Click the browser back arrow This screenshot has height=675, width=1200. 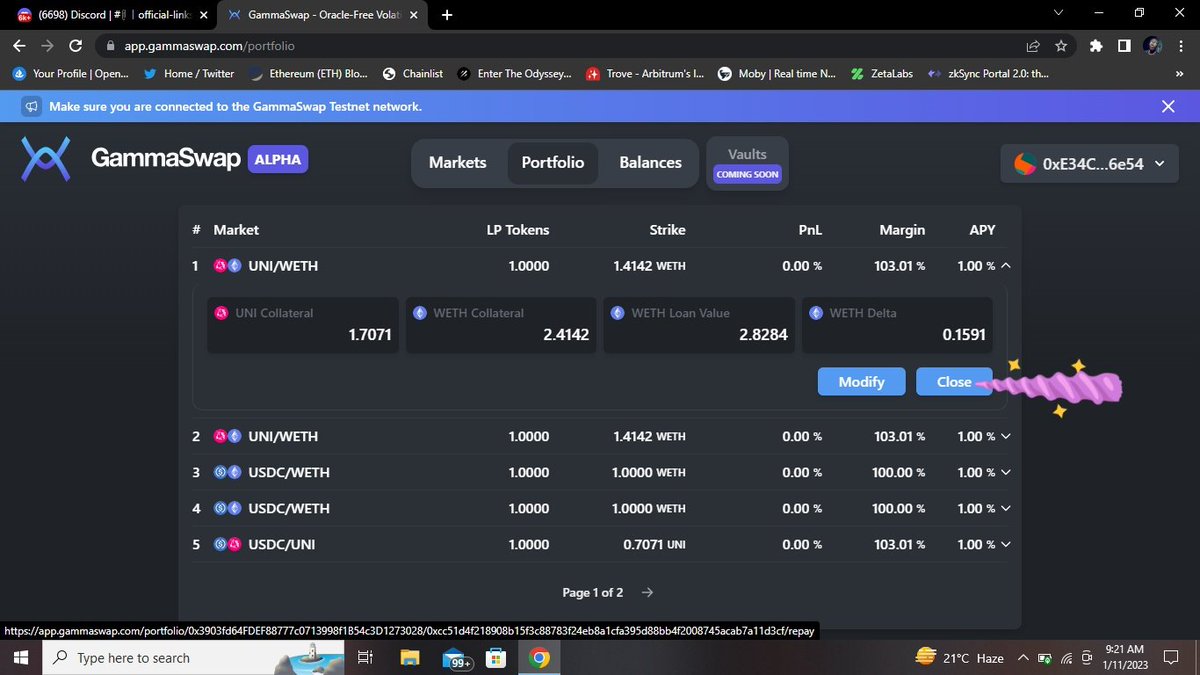[x=20, y=46]
